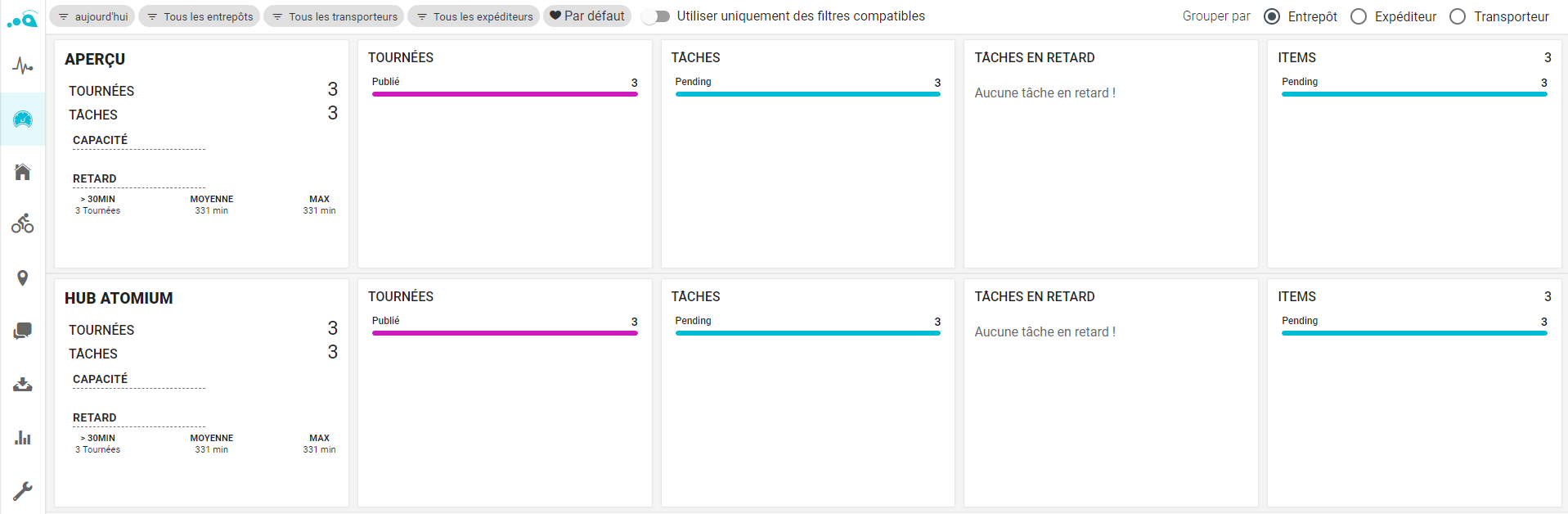This screenshot has height=514, width=1568.
Task: Select the Expéditeur grouping radio button
Action: (1359, 16)
